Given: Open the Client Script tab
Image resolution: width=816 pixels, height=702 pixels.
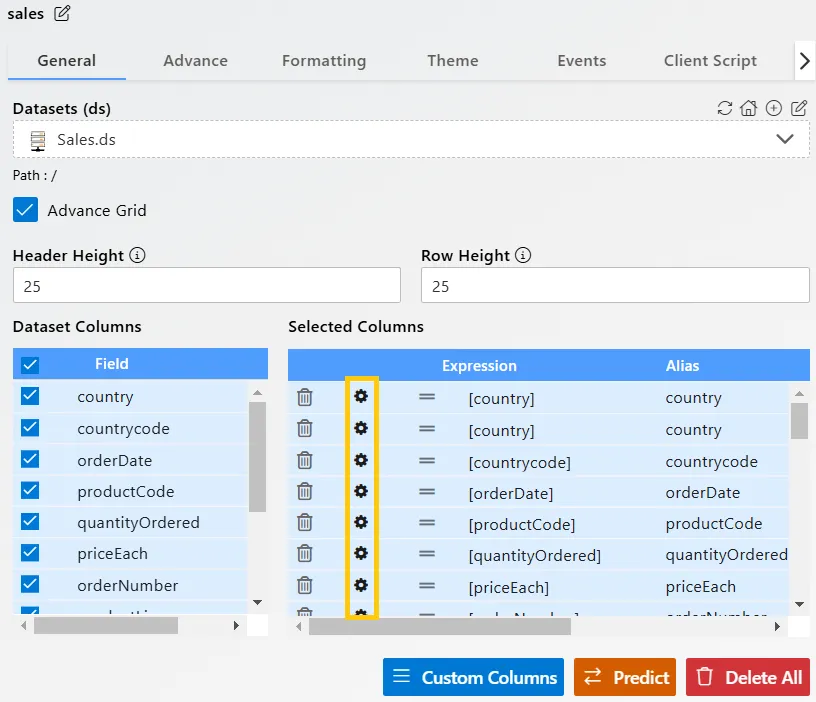Looking at the screenshot, I should (710, 60).
